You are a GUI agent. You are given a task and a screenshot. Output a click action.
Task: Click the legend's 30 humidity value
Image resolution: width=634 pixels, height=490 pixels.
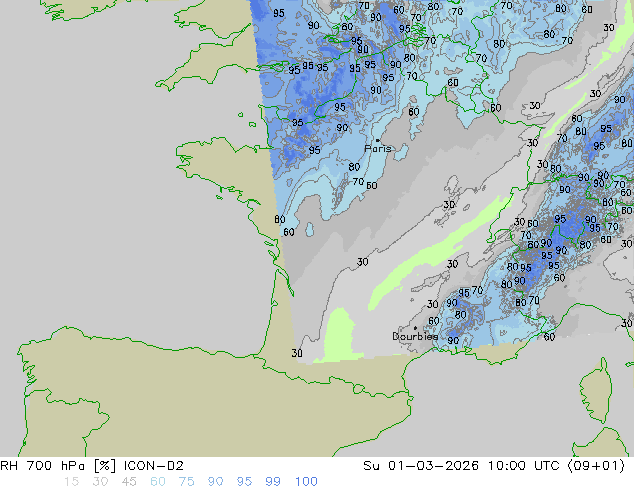100,482
